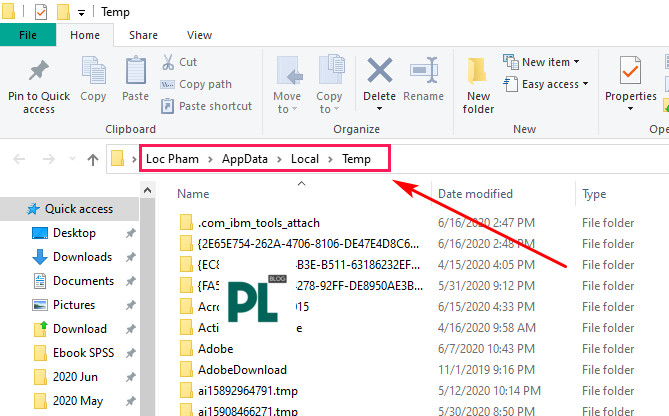Go forward with the Forward arrow

click(49, 160)
